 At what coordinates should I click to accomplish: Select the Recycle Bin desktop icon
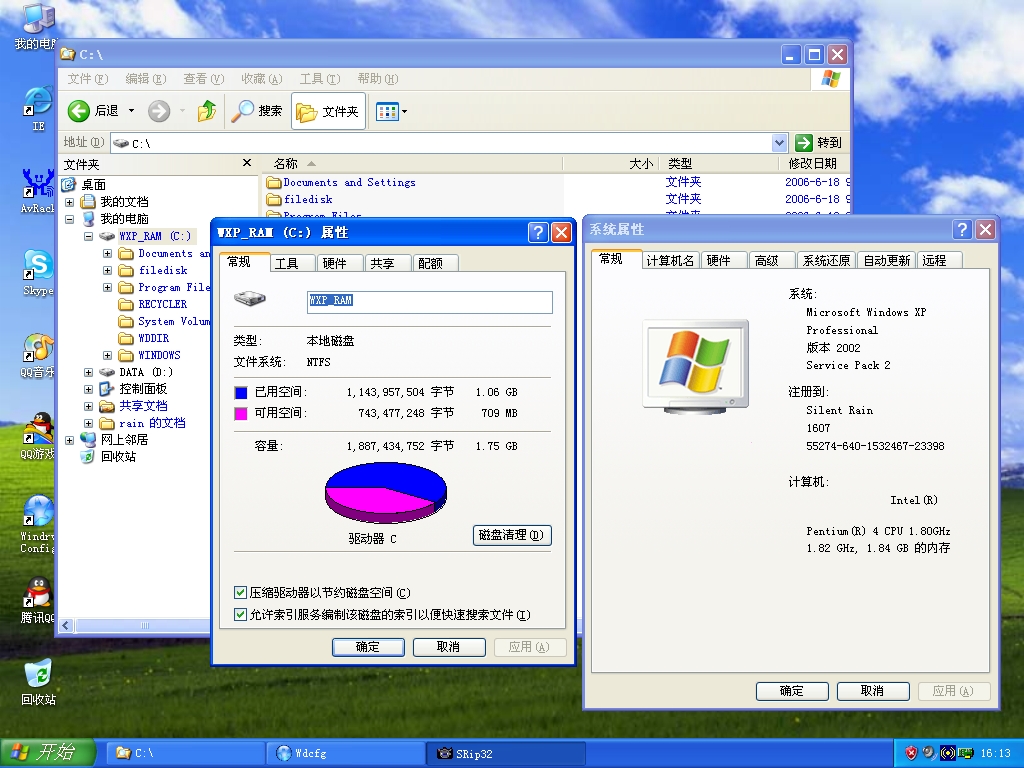[38, 673]
